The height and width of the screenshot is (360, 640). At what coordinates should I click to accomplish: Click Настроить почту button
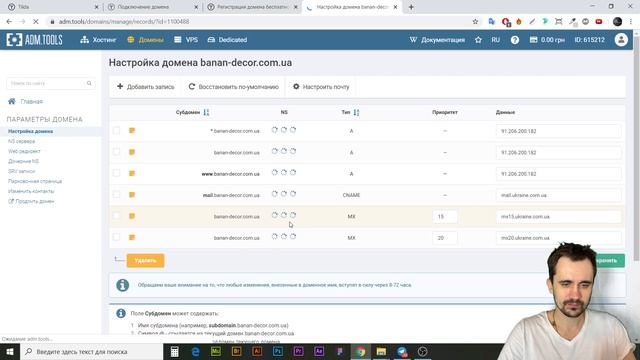(321, 87)
